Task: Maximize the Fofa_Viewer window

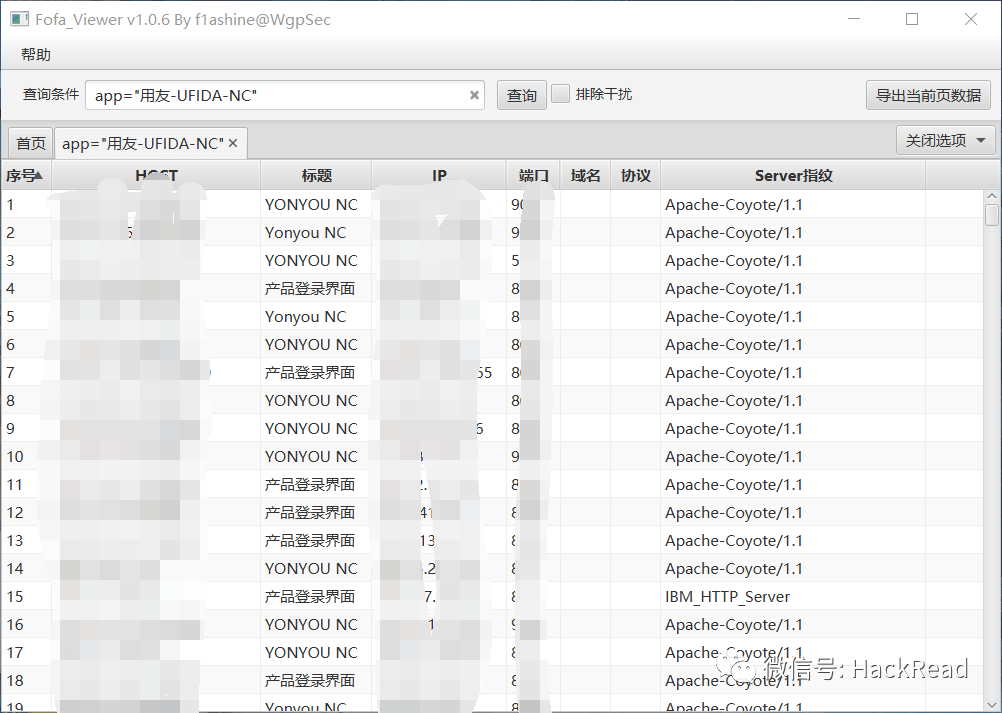Action: click(x=912, y=19)
